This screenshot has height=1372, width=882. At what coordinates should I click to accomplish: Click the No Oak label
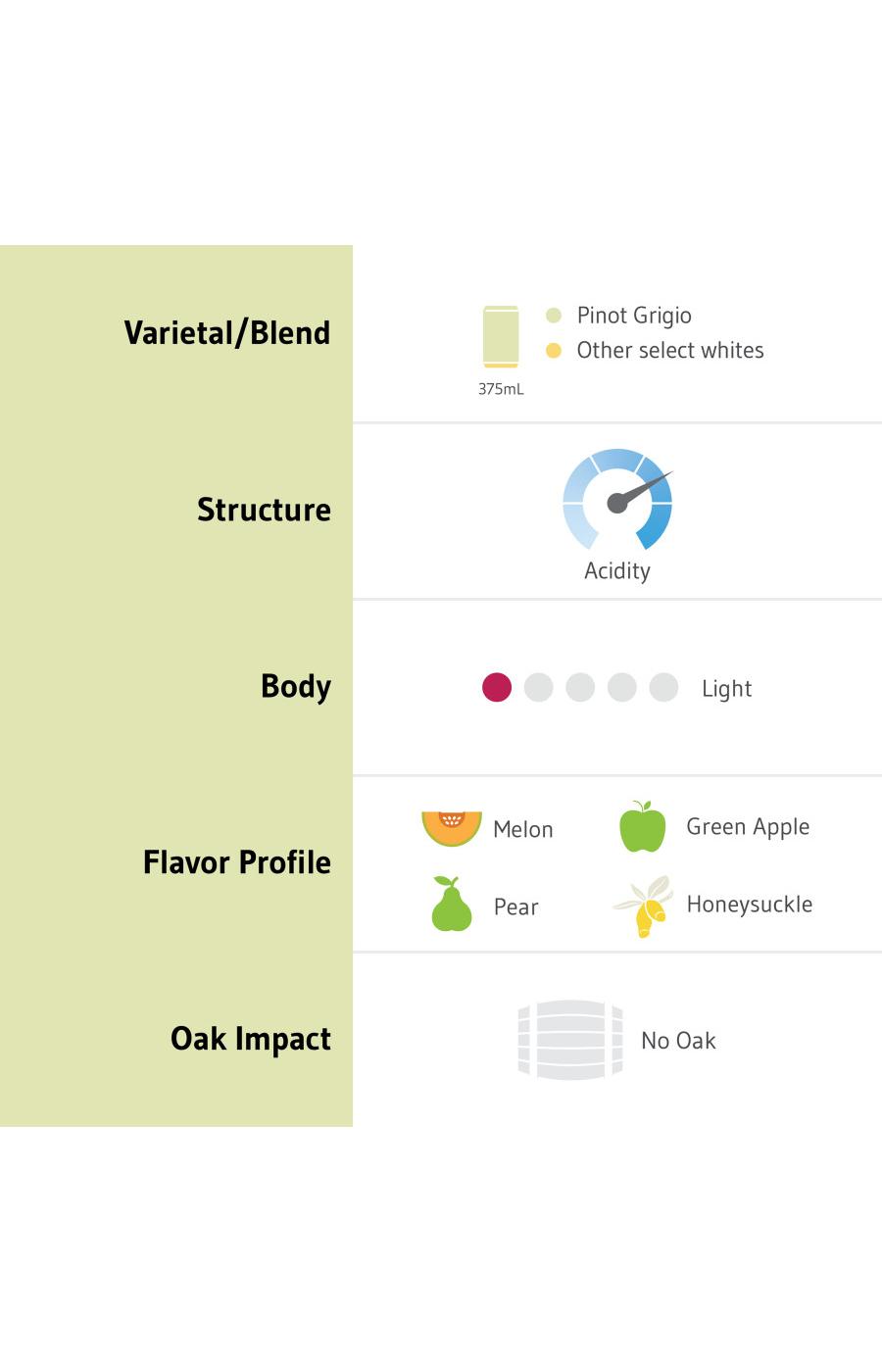point(678,1041)
